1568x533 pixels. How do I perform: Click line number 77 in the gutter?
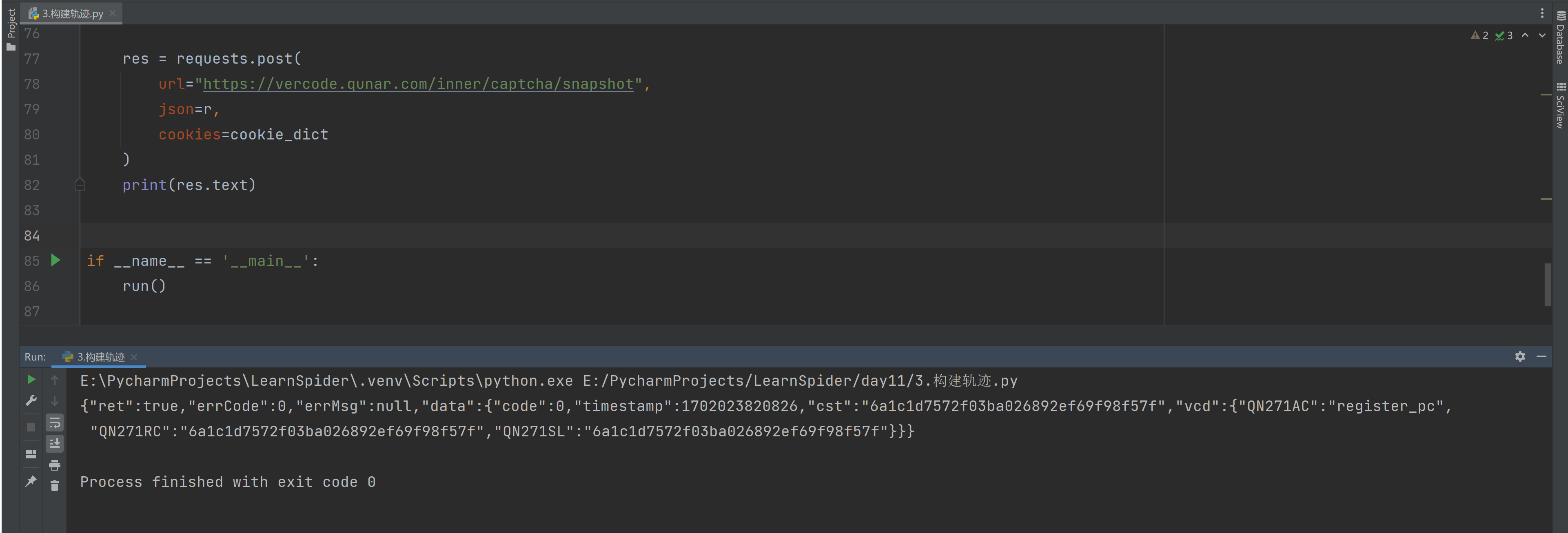tap(32, 59)
